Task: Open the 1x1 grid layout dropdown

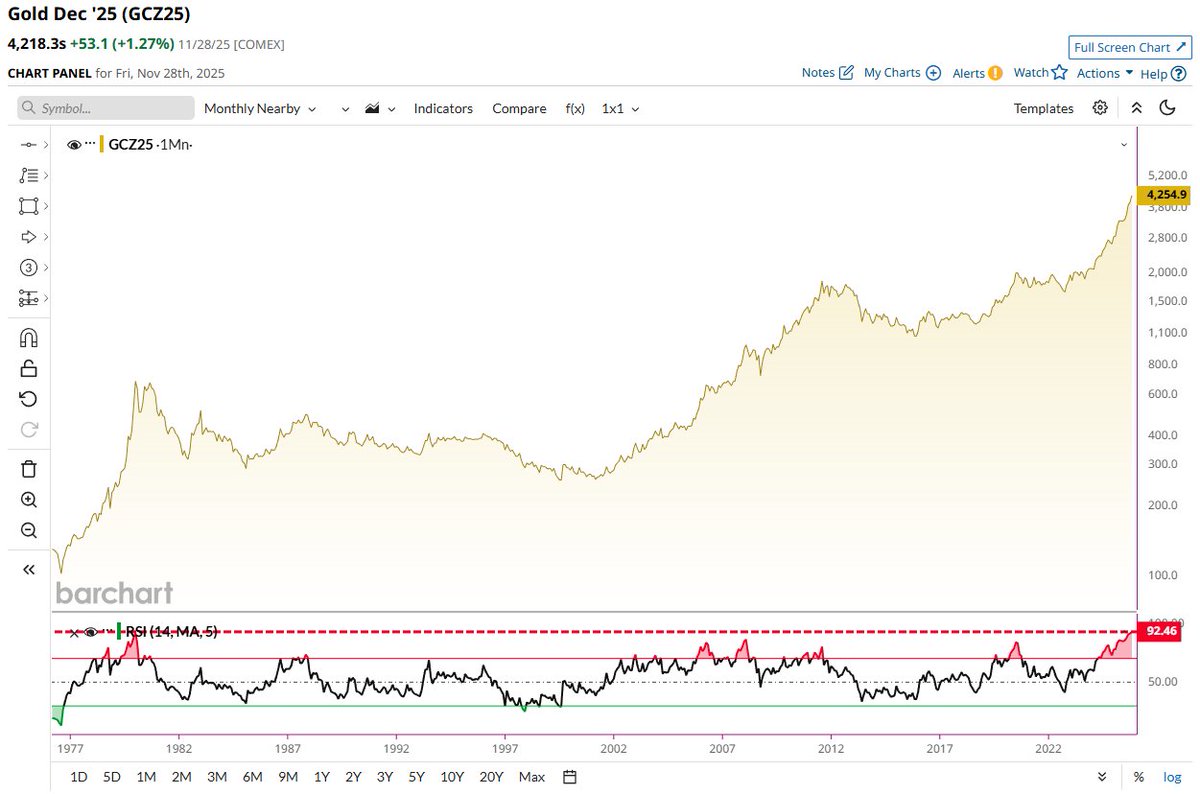Action: pos(620,108)
